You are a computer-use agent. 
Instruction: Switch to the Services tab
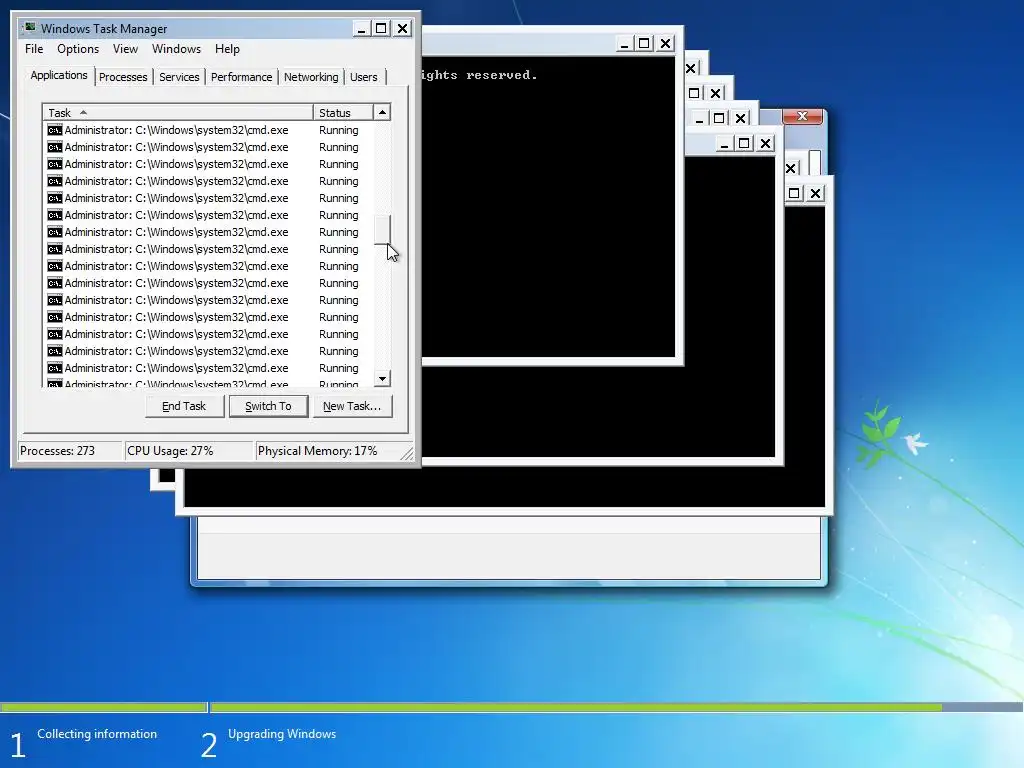click(179, 77)
